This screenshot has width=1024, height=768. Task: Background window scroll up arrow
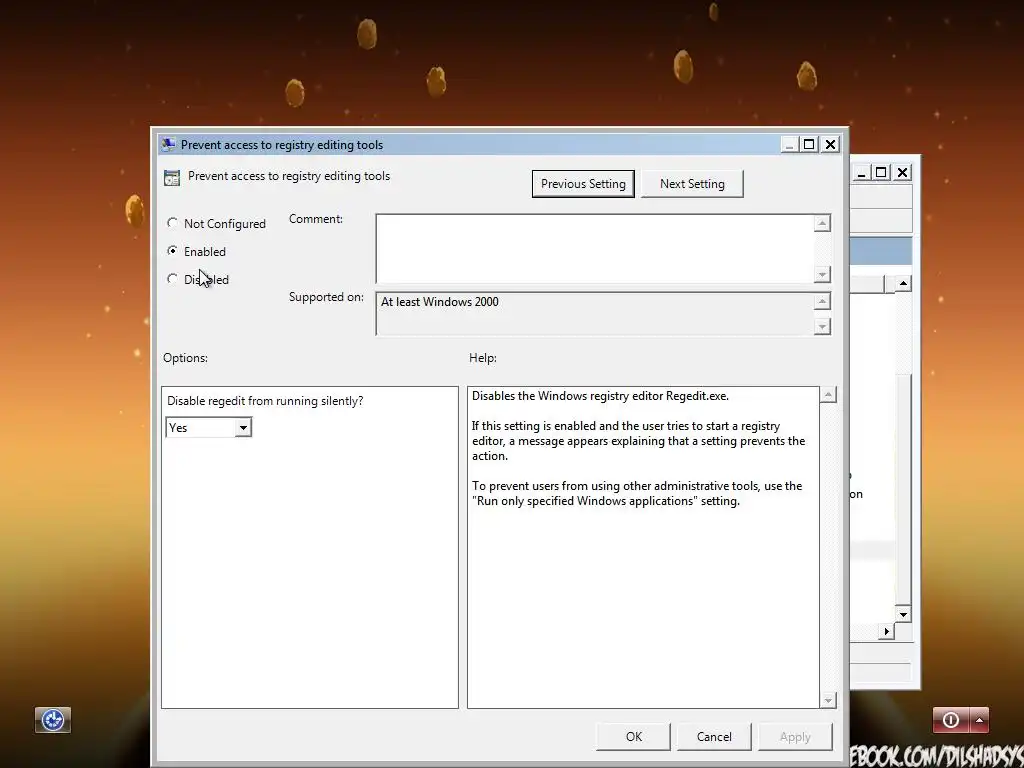tap(903, 283)
